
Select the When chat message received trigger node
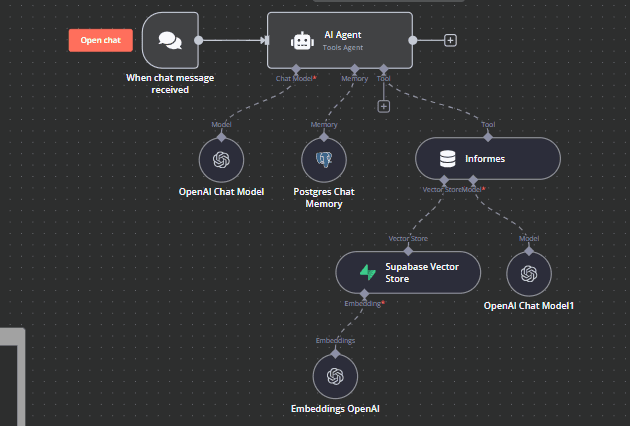(x=170, y=40)
